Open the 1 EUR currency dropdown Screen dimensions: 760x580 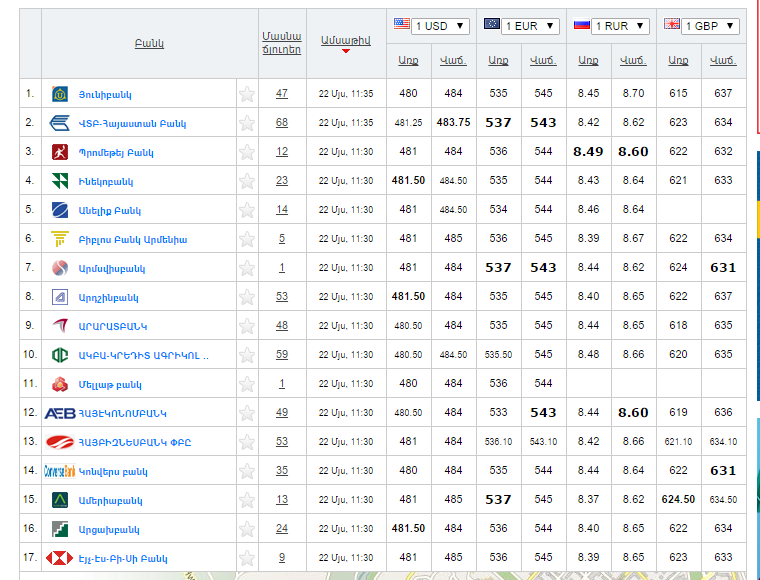coord(530,26)
